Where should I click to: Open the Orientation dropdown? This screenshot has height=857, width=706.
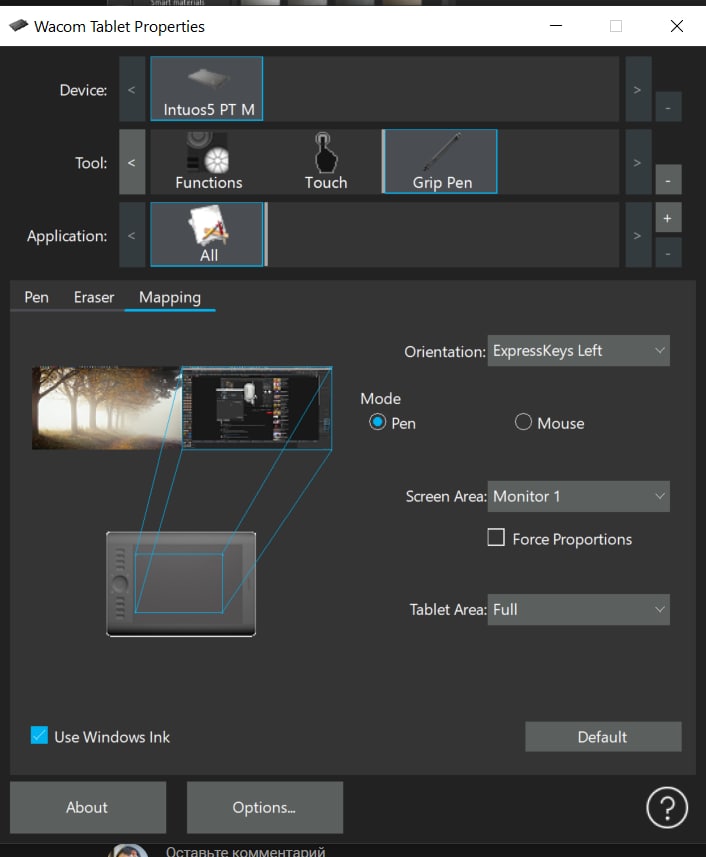pos(578,350)
